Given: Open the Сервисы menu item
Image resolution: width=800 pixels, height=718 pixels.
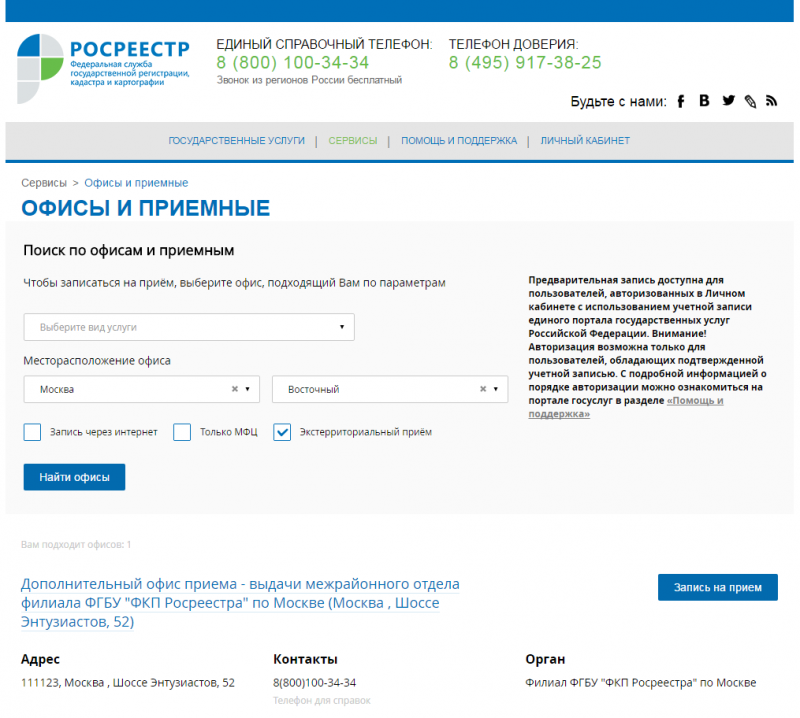Looking at the screenshot, I should pyautogui.click(x=353, y=141).
